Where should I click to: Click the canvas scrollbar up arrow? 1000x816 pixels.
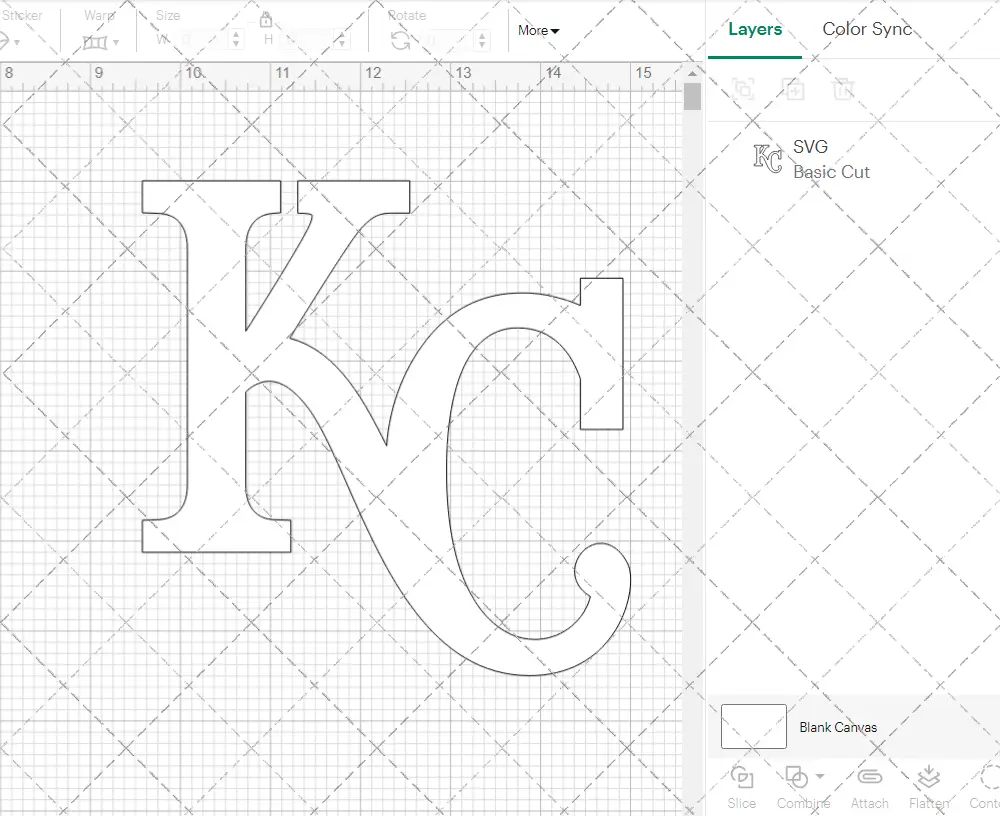[692, 73]
